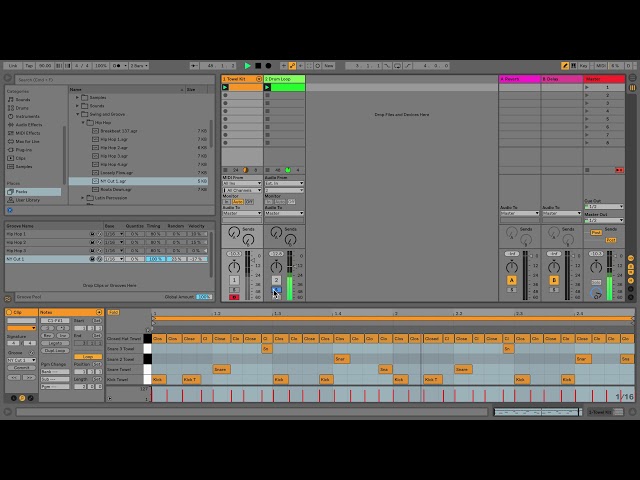
Task: Toggle Key map mode switch
Action: [584, 66]
